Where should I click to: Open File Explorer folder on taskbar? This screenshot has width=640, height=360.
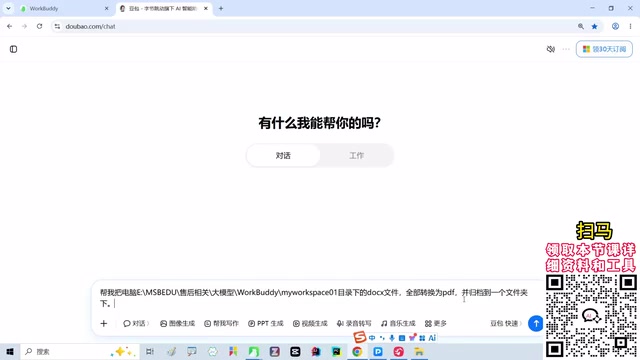tap(419, 351)
